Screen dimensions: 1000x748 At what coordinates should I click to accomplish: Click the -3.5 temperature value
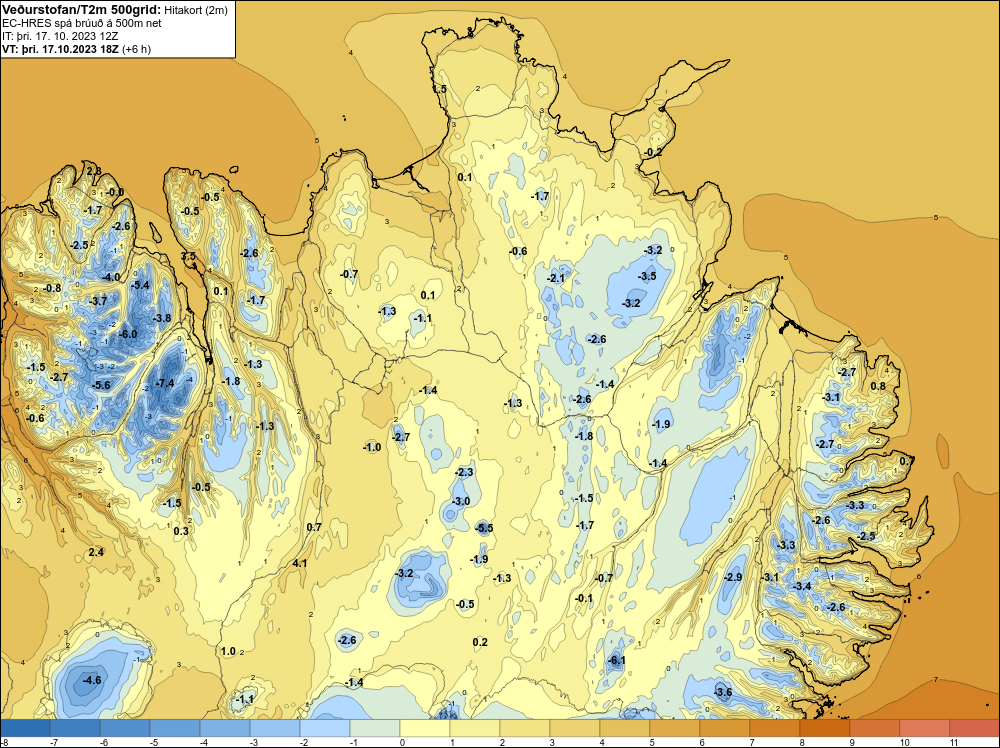click(647, 276)
